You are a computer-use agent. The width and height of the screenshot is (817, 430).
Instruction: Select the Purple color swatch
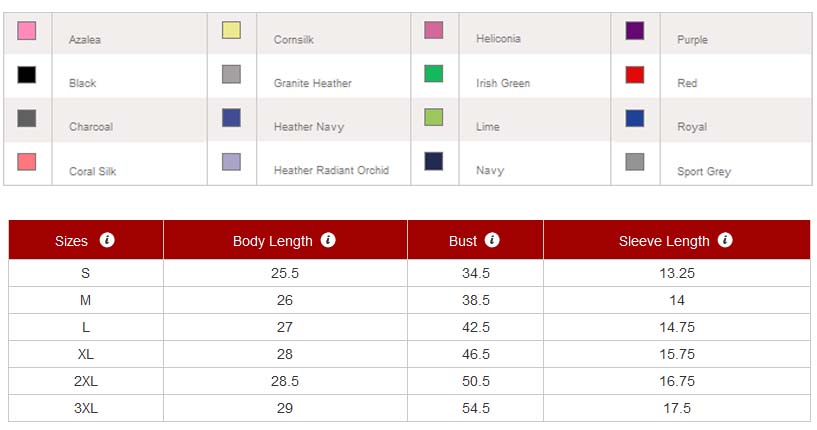point(635,31)
